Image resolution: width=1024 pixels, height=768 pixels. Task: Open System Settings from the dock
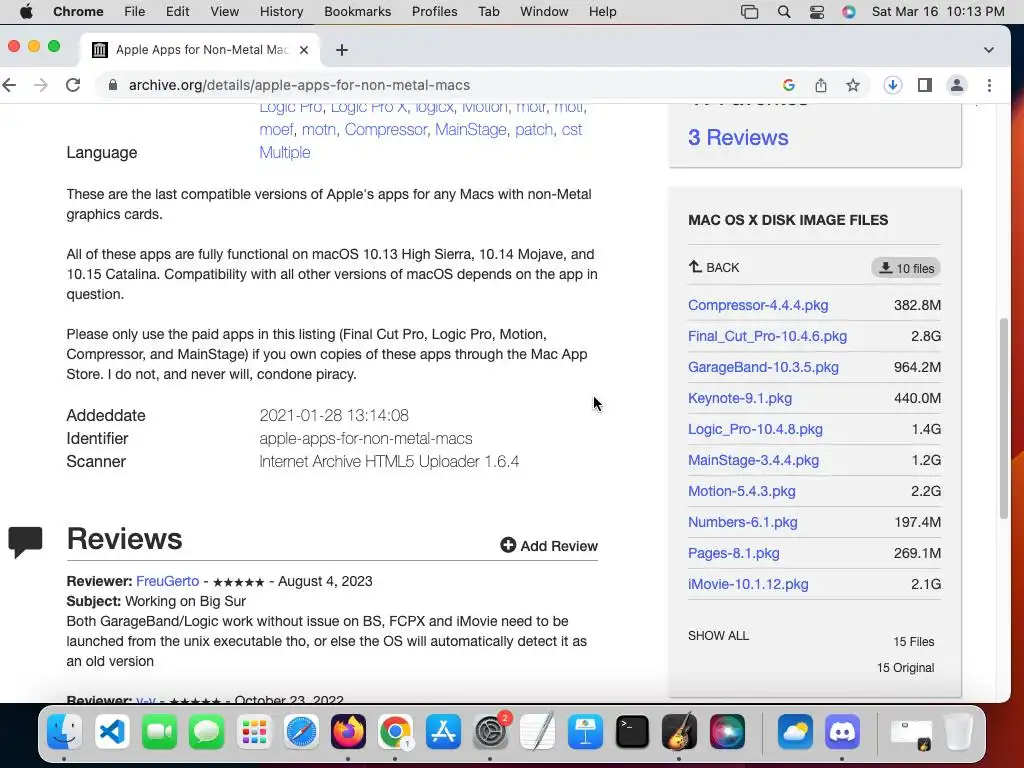(490, 731)
